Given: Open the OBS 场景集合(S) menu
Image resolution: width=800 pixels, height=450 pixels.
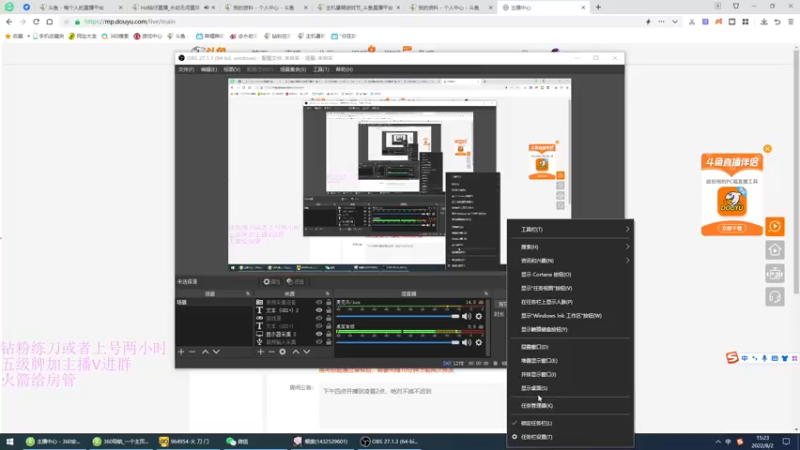Looking at the screenshot, I should click(x=293, y=69).
